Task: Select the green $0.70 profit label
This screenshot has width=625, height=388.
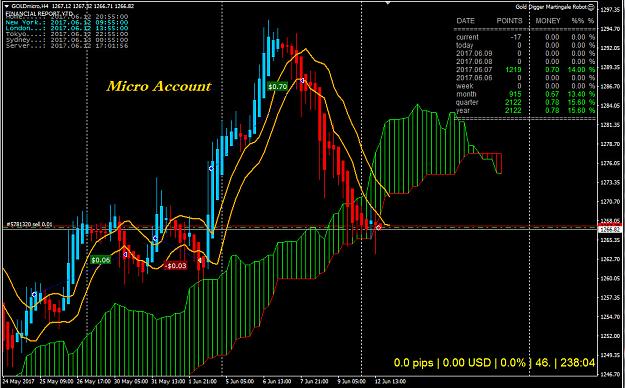Action: tap(277, 86)
